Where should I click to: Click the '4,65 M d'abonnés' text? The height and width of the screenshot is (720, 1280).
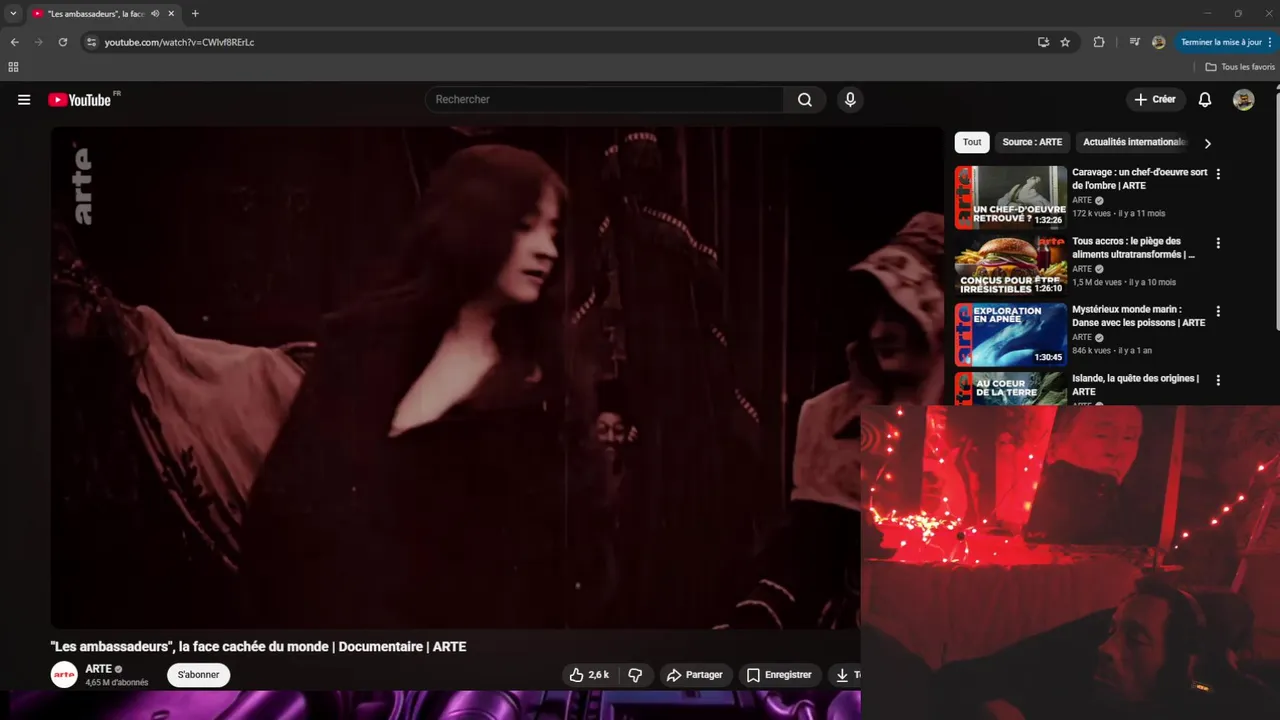click(x=117, y=683)
